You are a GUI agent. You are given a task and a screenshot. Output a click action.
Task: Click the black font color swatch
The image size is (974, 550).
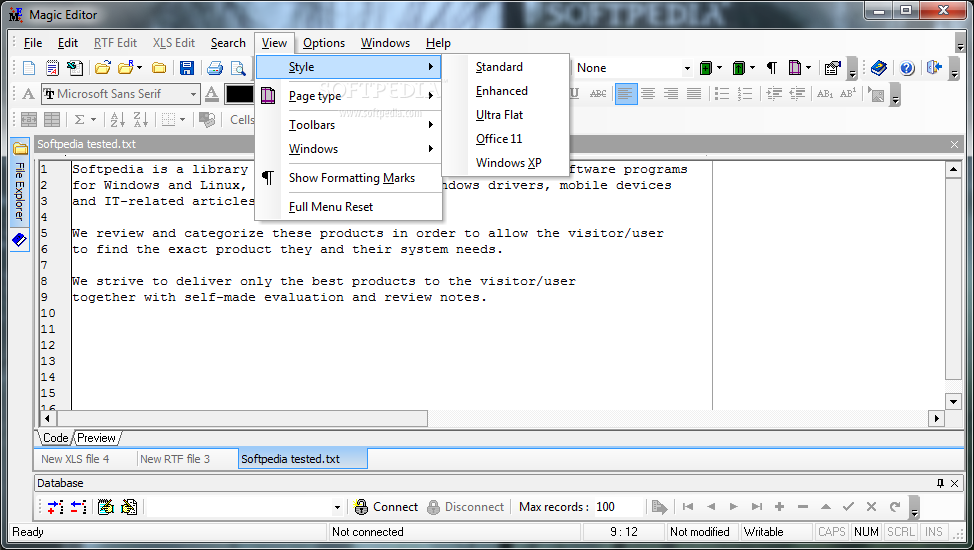(239, 94)
